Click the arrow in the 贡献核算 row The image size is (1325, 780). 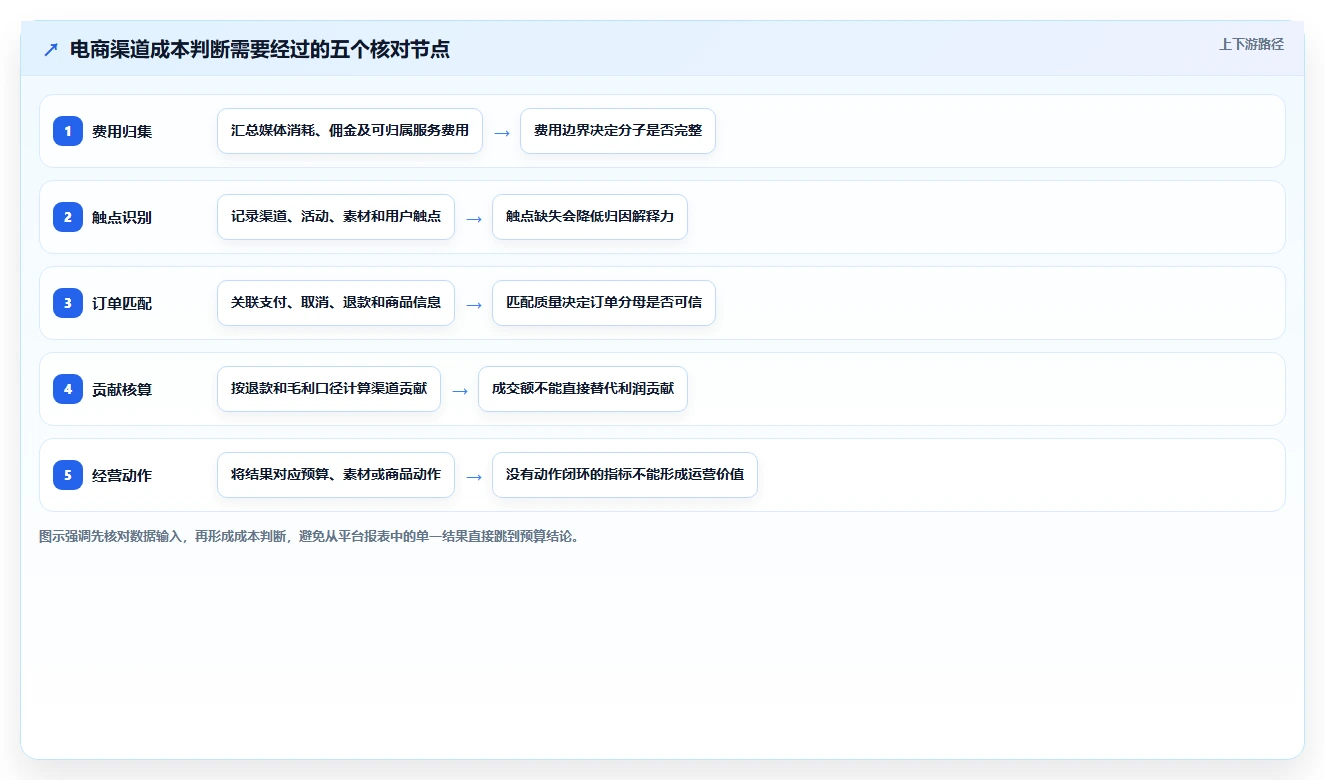[460, 390]
